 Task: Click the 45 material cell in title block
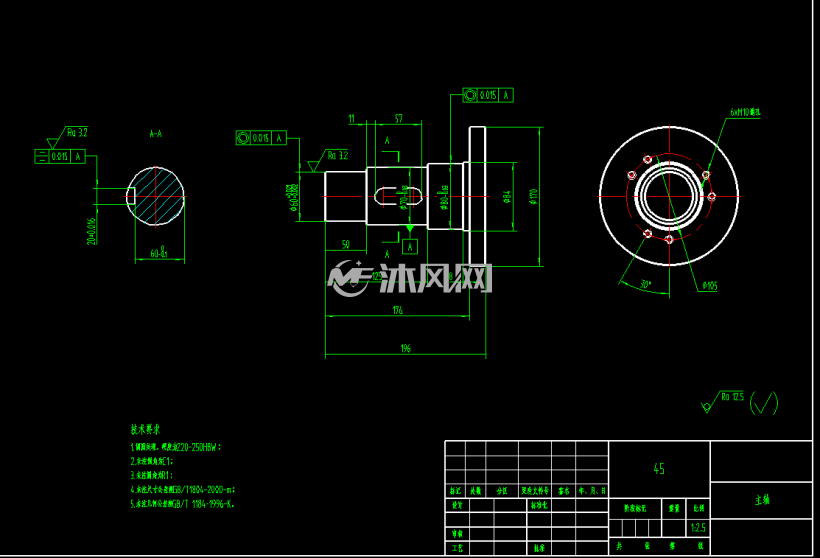(x=659, y=469)
